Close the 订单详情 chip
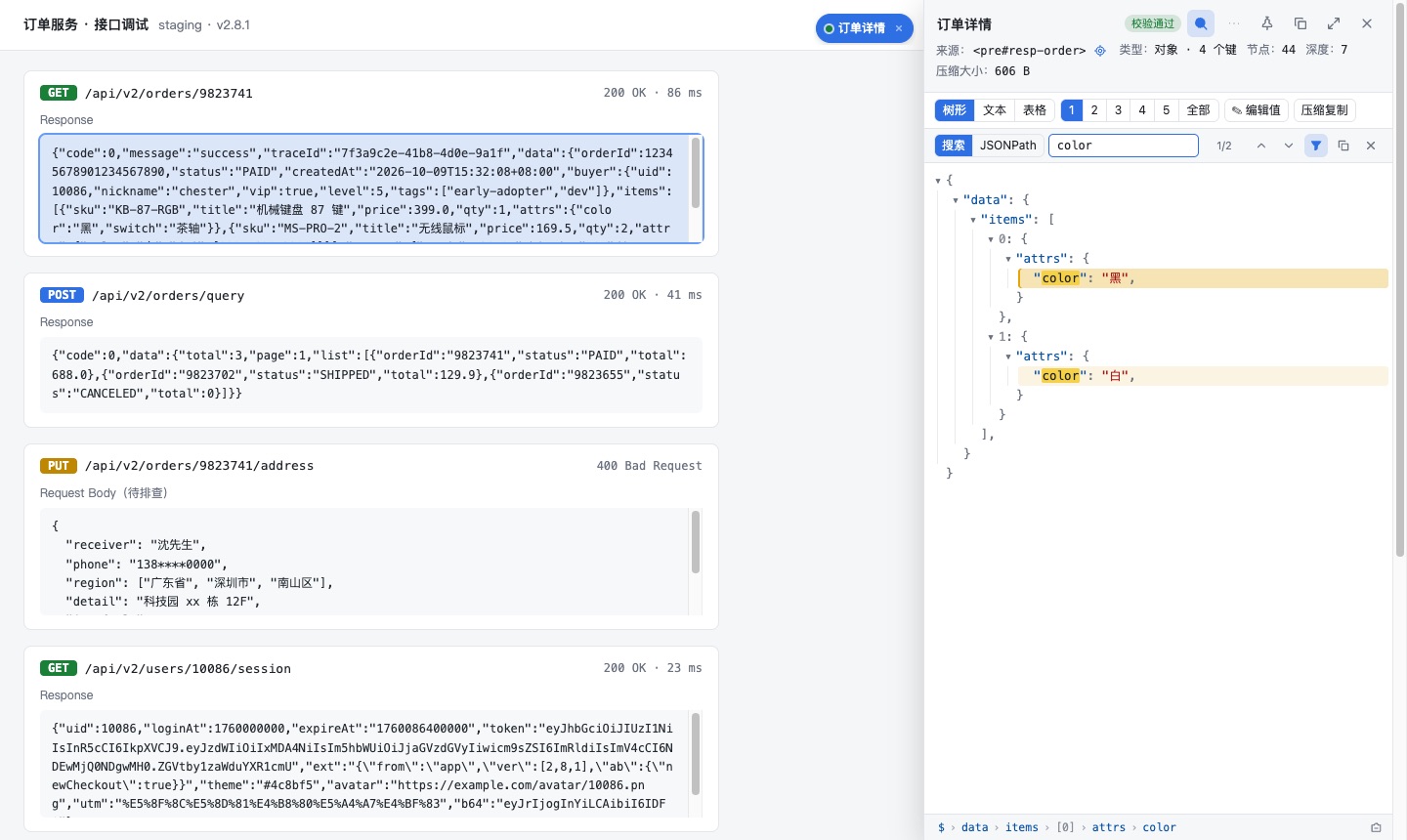The image size is (1407, 840). [899, 28]
